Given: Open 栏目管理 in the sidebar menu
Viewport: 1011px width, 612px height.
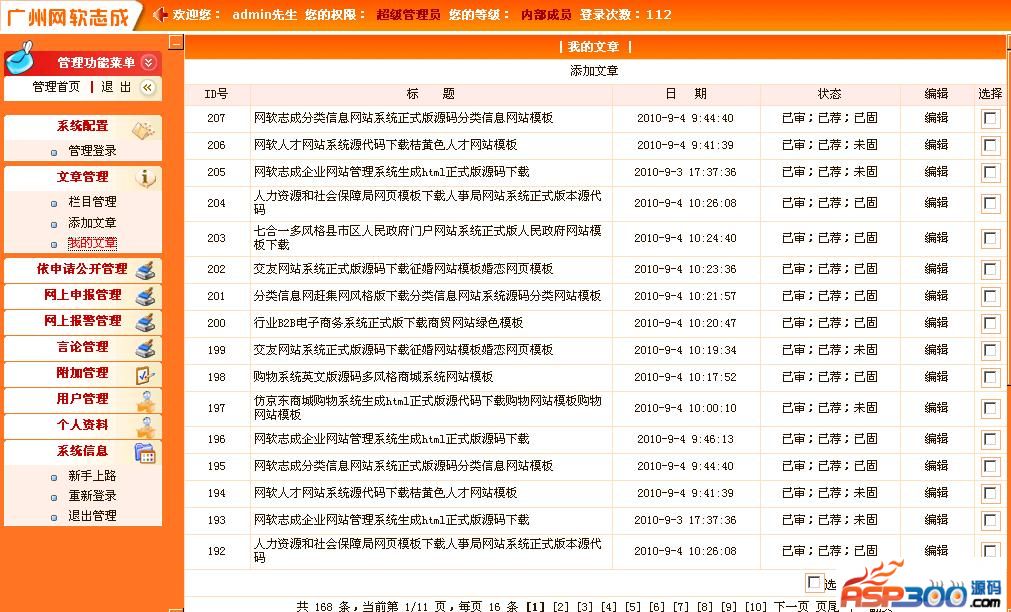Looking at the screenshot, I should tap(92, 202).
